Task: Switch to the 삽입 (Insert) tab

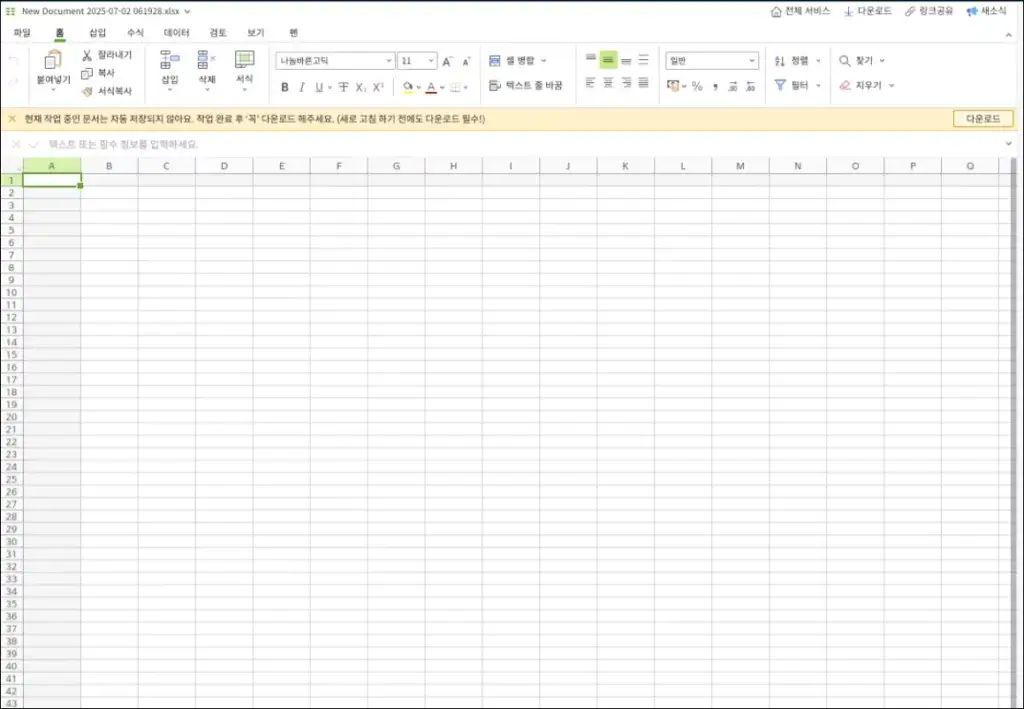Action: [97, 33]
